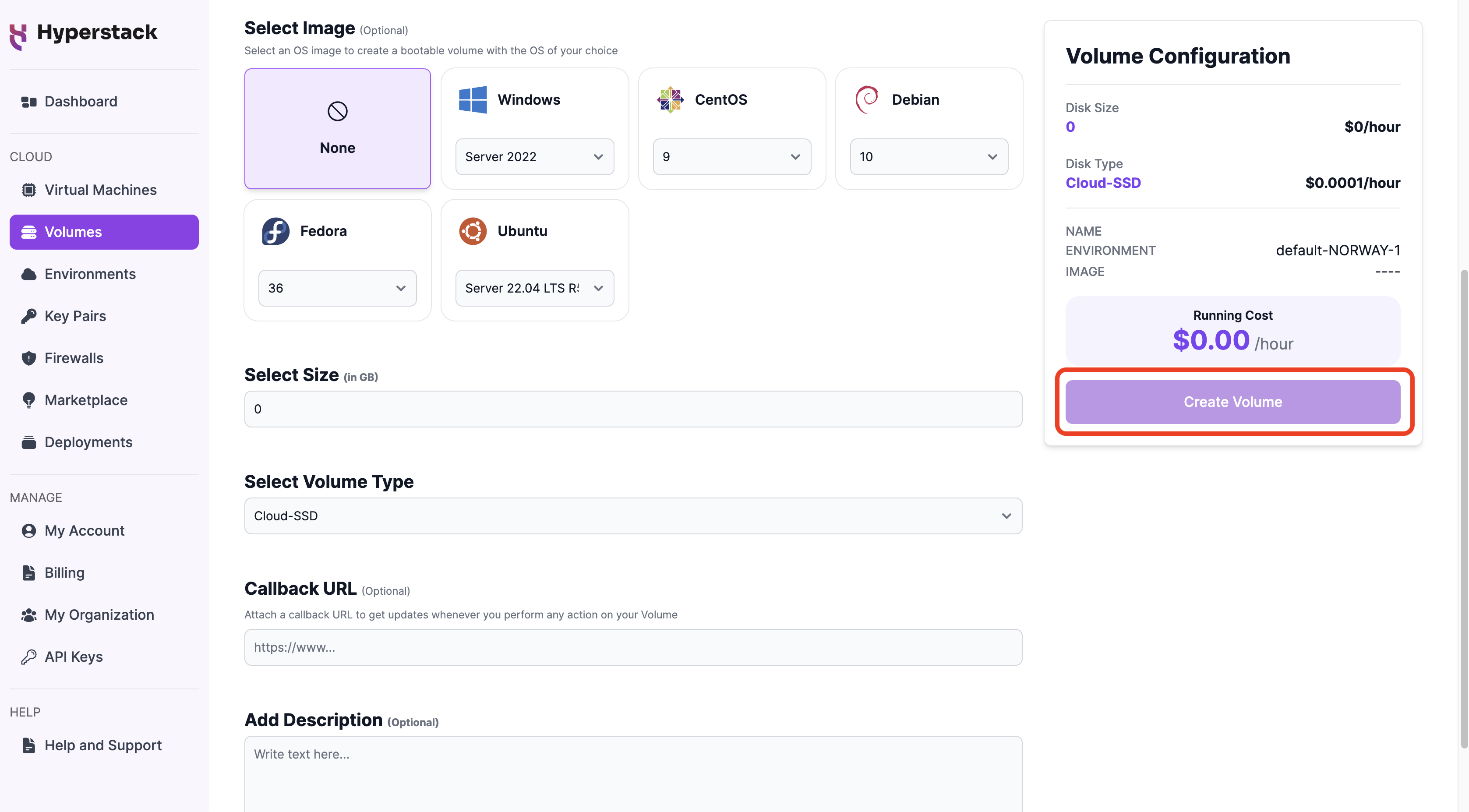The image size is (1469, 812).
Task: Open Help and Support page
Action: [103, 744]
